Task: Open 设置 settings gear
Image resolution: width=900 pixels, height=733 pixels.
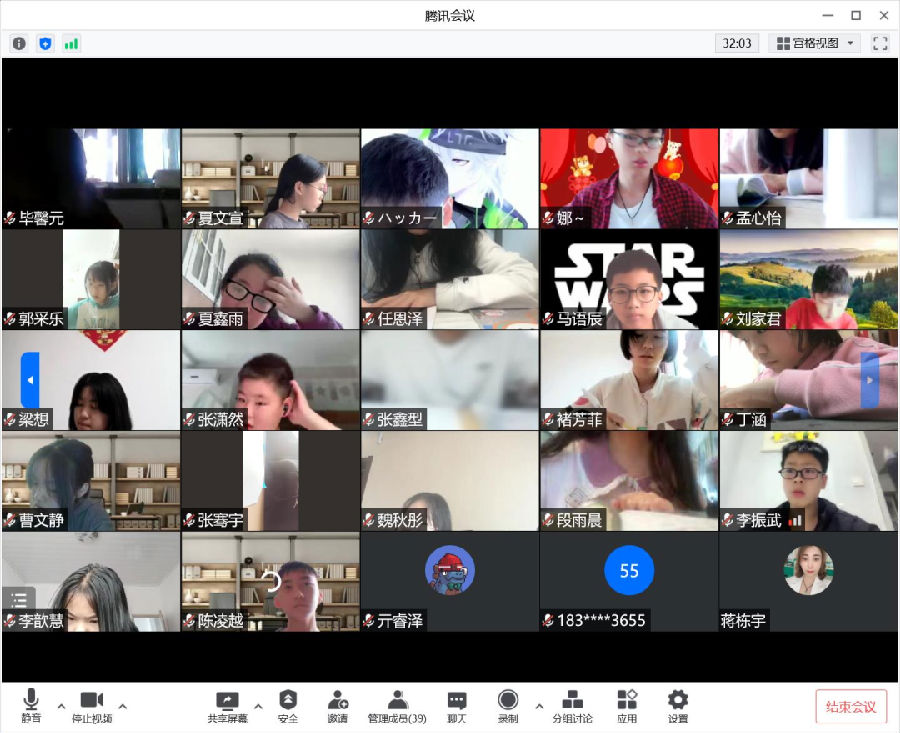Action: 678,705
